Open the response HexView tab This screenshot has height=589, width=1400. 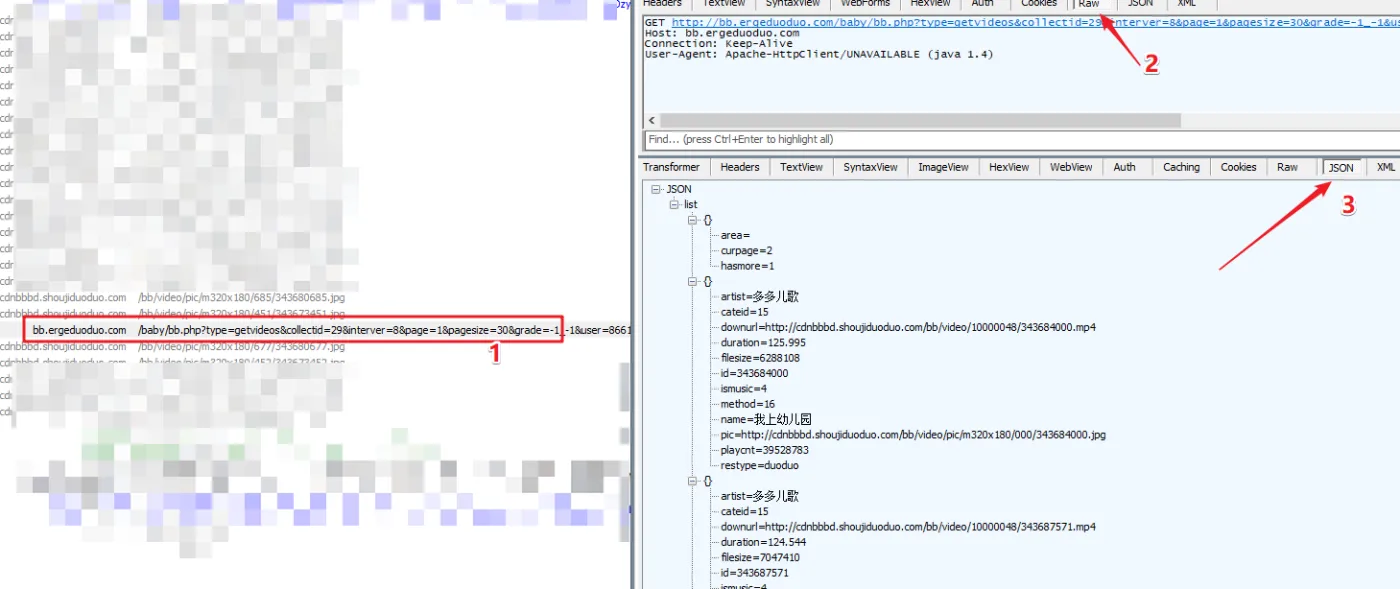tap(1009, 167)
